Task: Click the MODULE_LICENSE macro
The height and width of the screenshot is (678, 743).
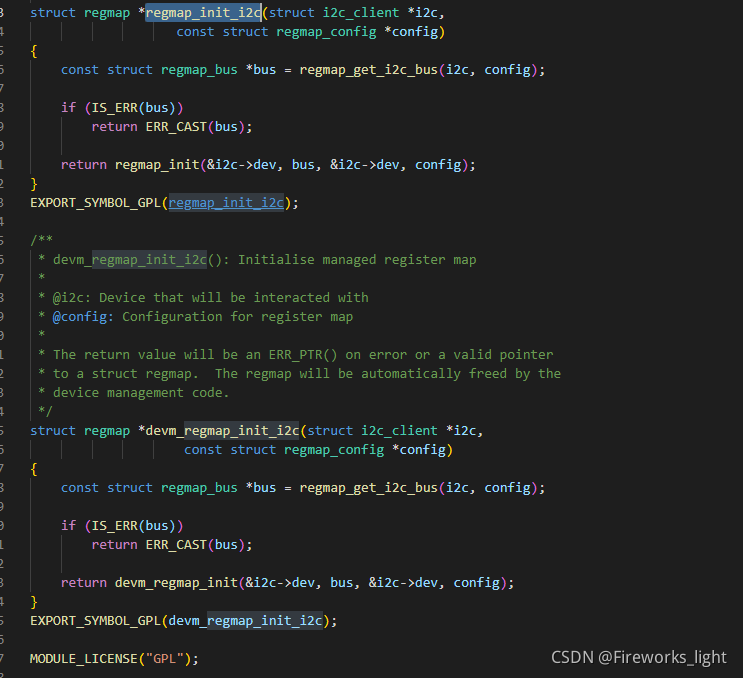Action: [x=83, y=659]
